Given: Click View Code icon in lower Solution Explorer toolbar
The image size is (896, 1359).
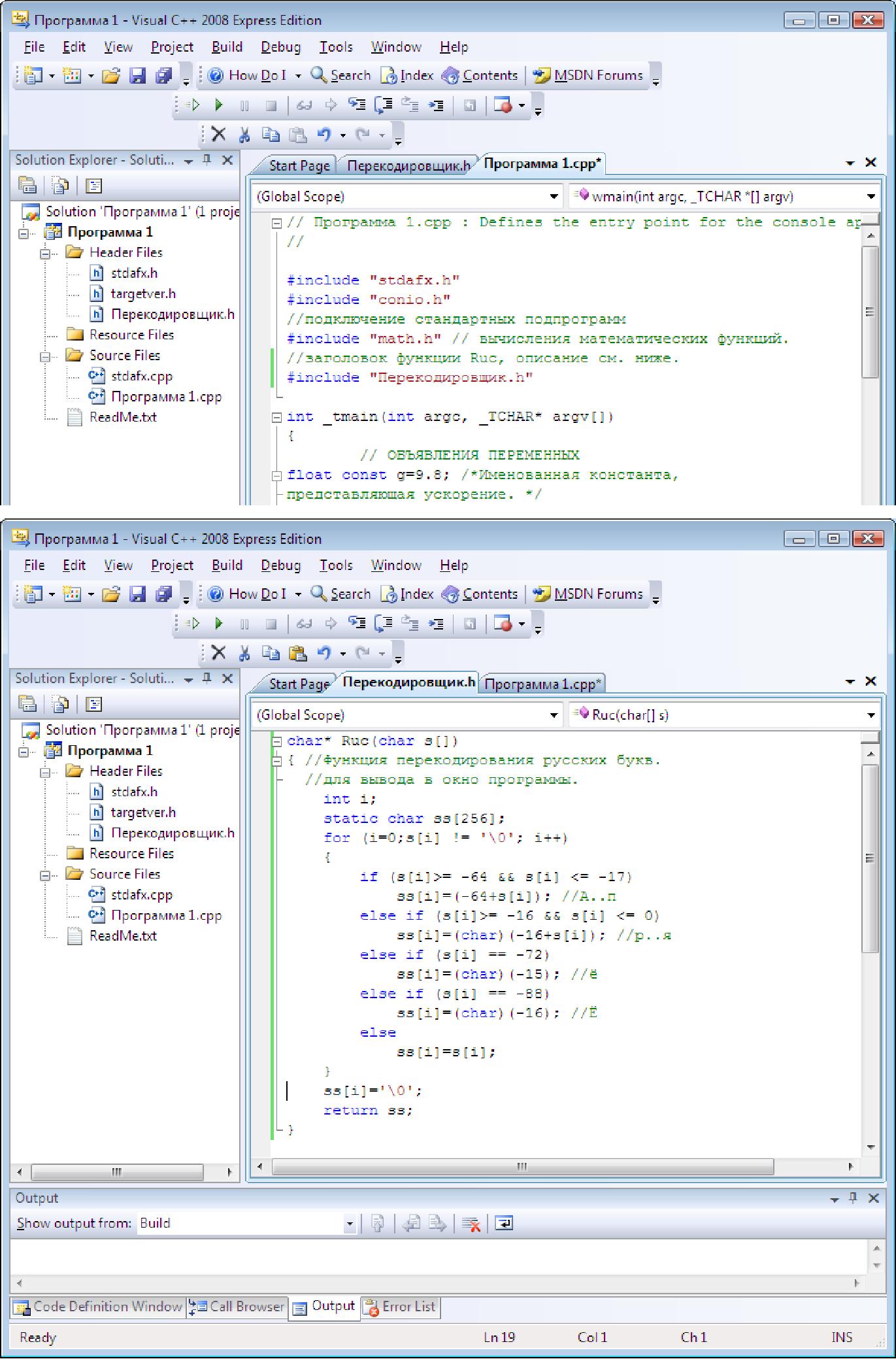Looking at the screenshot, I should pyautogui.click(x=94, y=704).
